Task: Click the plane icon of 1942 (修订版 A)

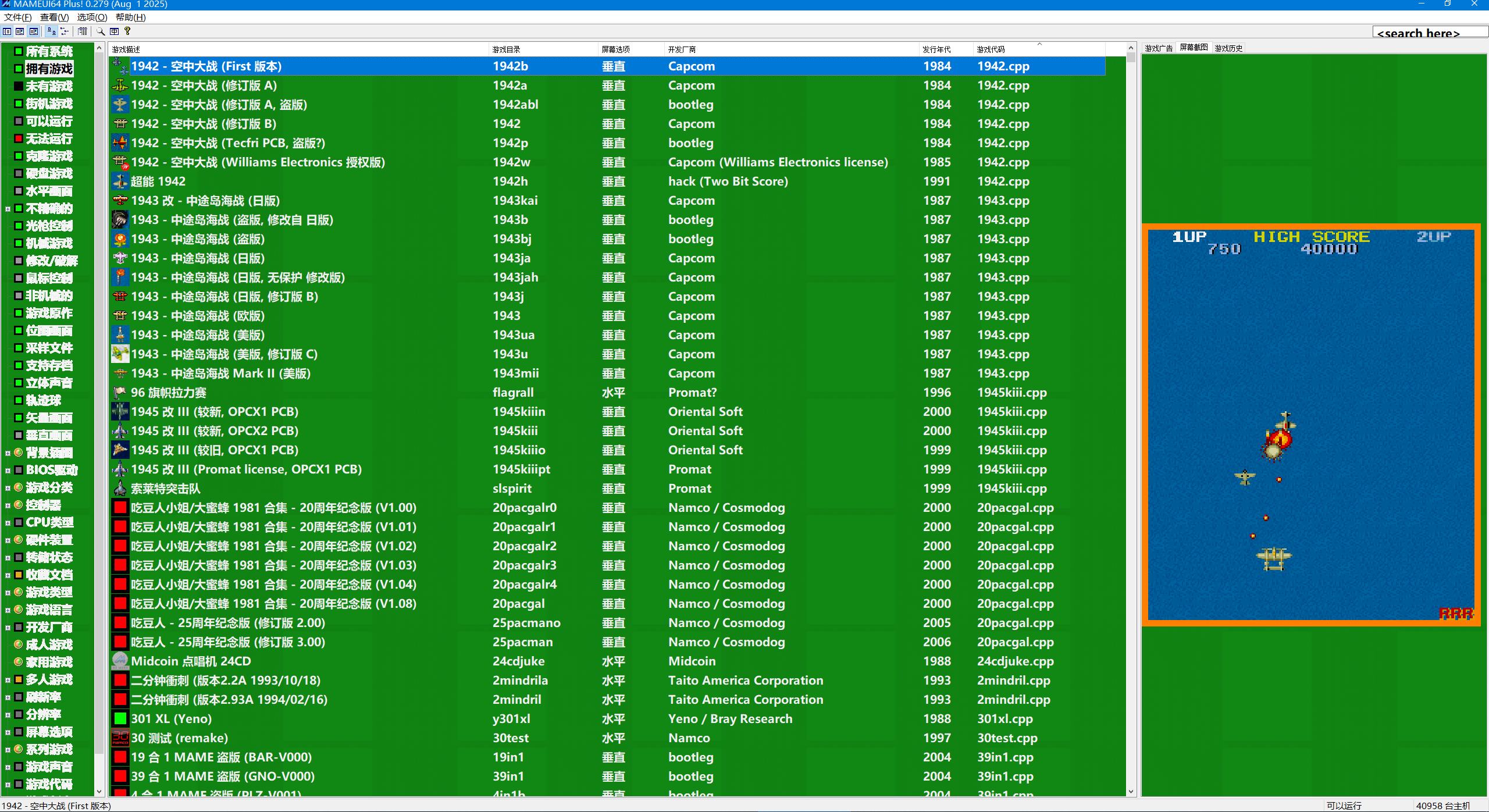Action: [120, 86]
